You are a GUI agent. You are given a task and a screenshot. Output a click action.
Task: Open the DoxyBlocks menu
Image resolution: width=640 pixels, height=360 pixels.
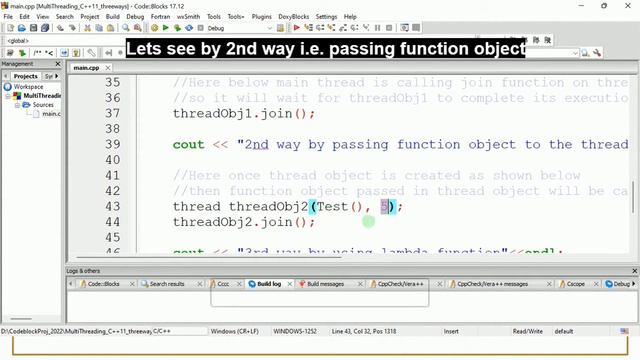click(294, 16)
